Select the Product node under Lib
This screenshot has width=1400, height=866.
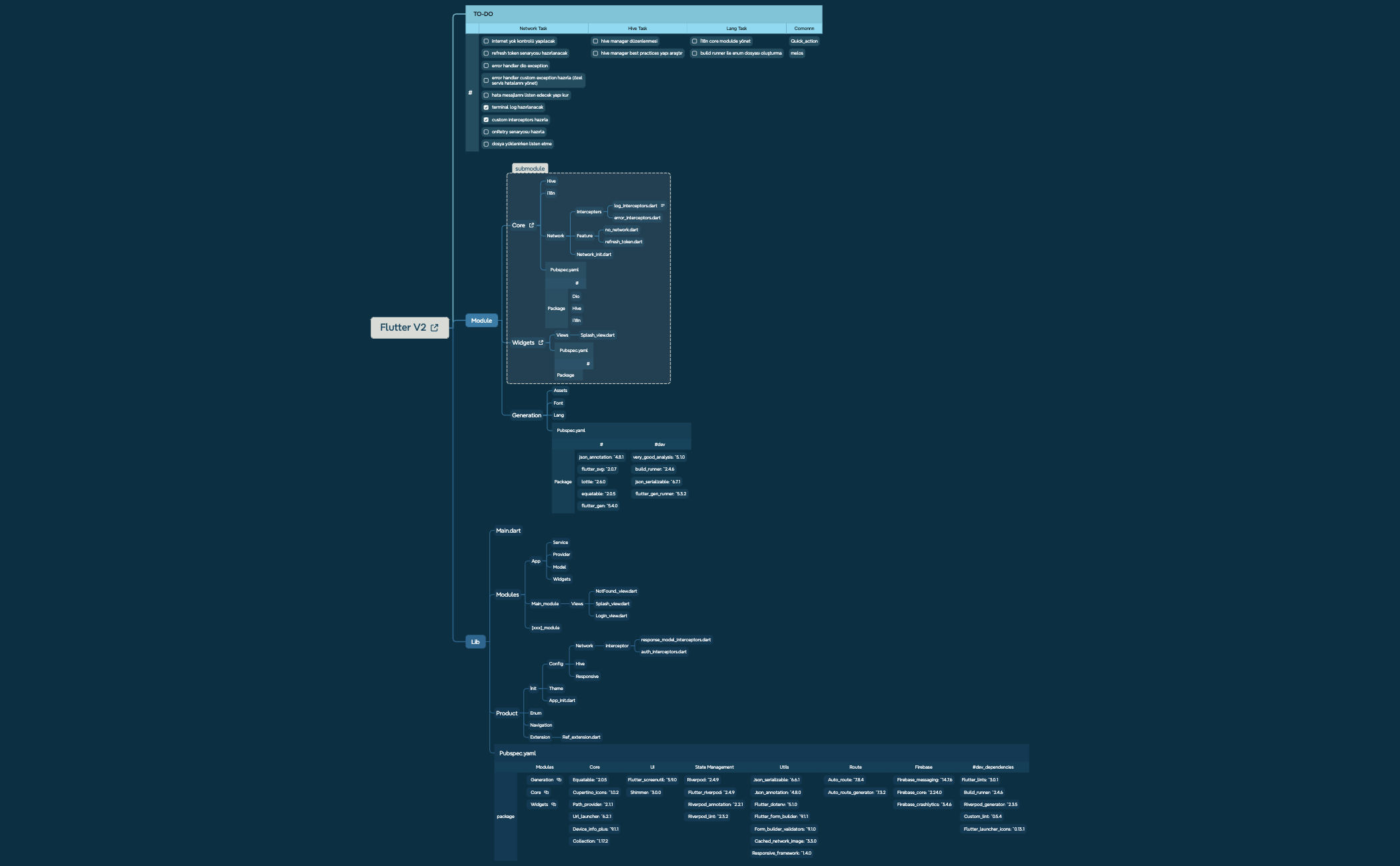507,713
